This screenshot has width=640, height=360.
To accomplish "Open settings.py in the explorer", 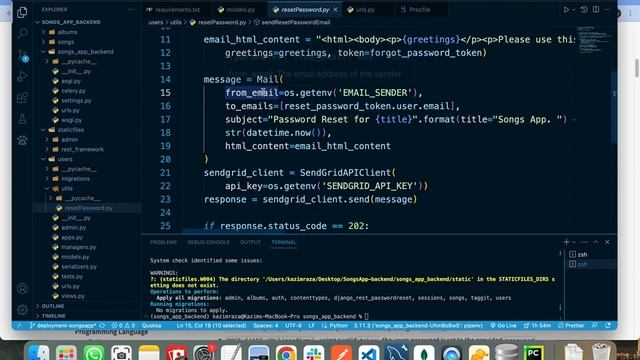I will pyautogui.click(x=76, y=100).
